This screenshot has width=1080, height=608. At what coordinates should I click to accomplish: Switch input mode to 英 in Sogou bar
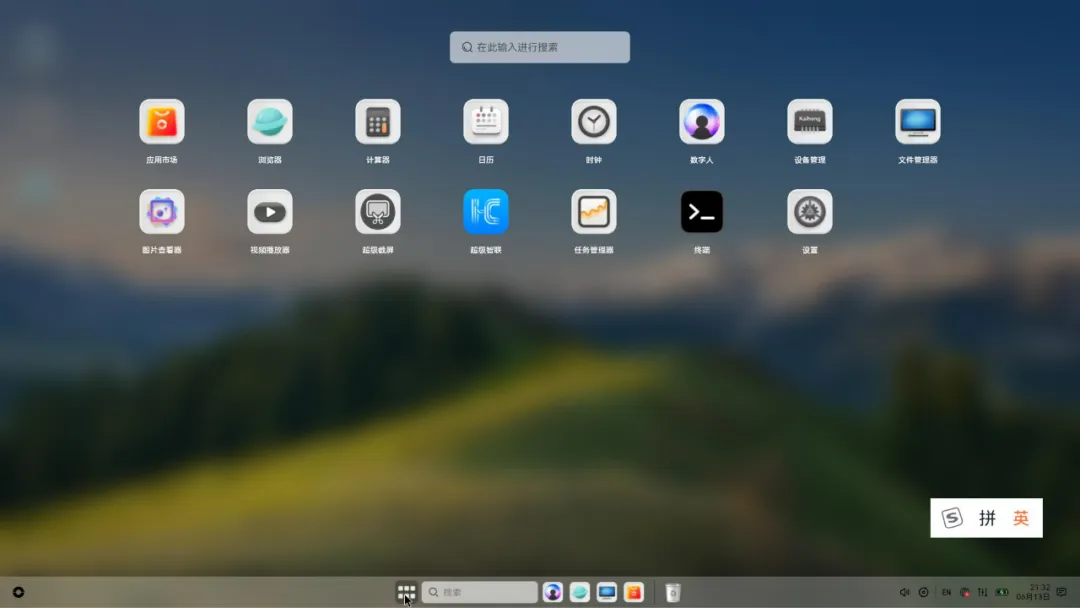(x=1020, y=518)
